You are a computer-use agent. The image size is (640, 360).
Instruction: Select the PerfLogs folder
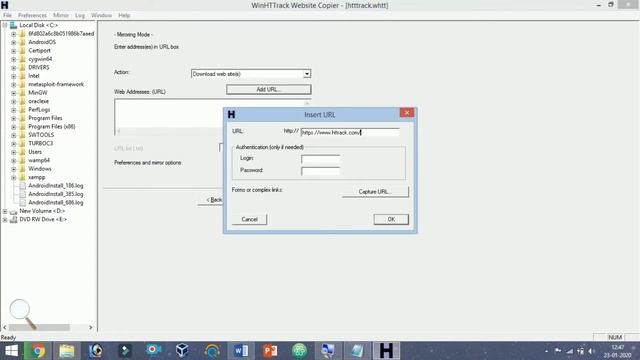[39, 110]
